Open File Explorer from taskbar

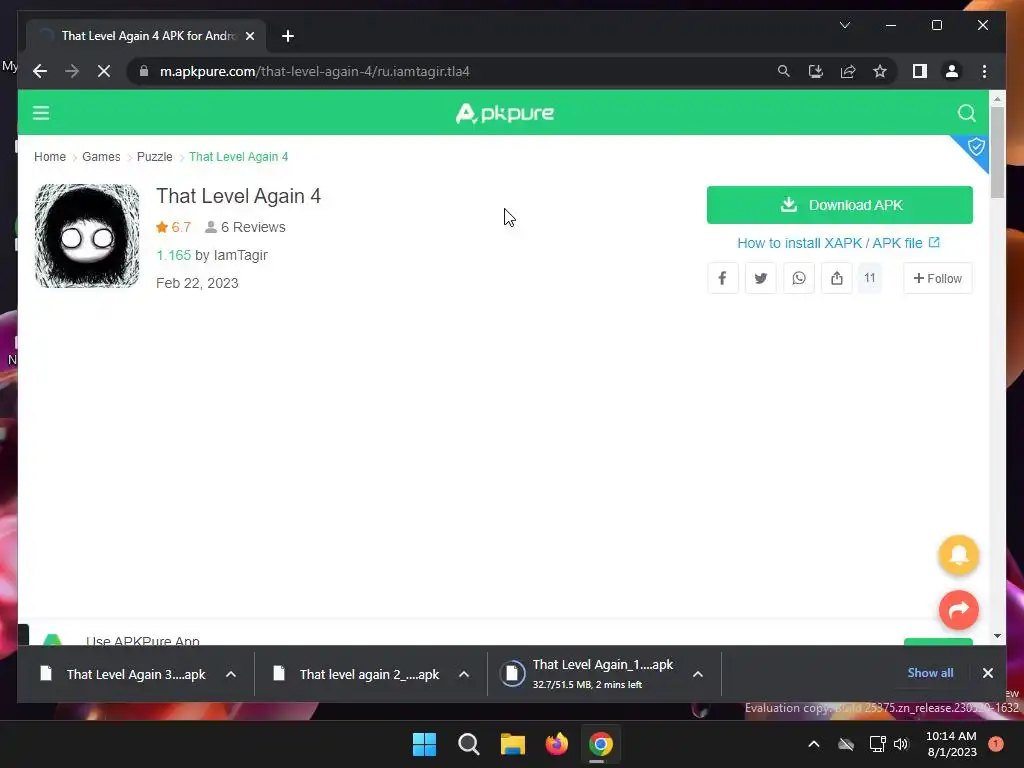coord(513,744)
